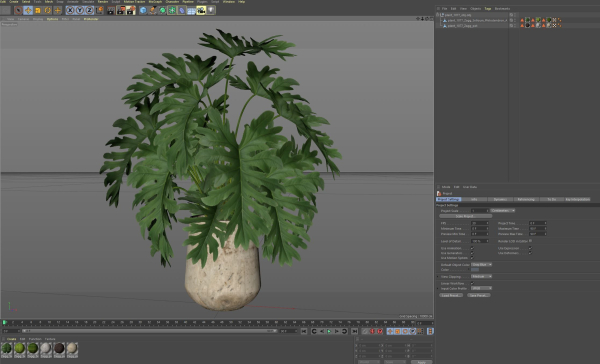The width and height of the screenshot is (600, 364).
Task: Toggle parameter keyframe recording
Action: (x=413, y=331)
